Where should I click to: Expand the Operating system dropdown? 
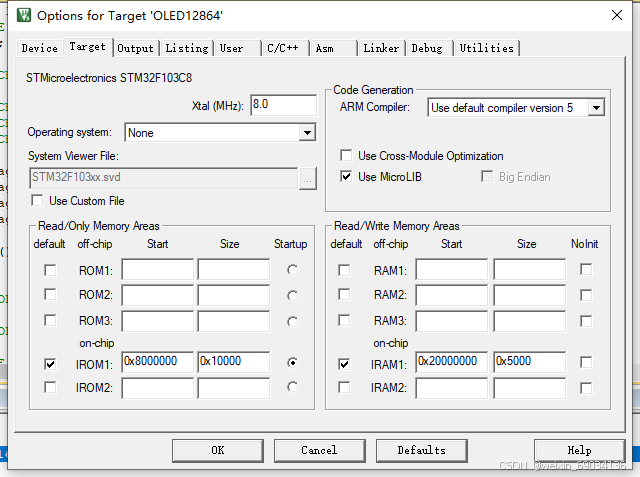(x=307, y=133)
